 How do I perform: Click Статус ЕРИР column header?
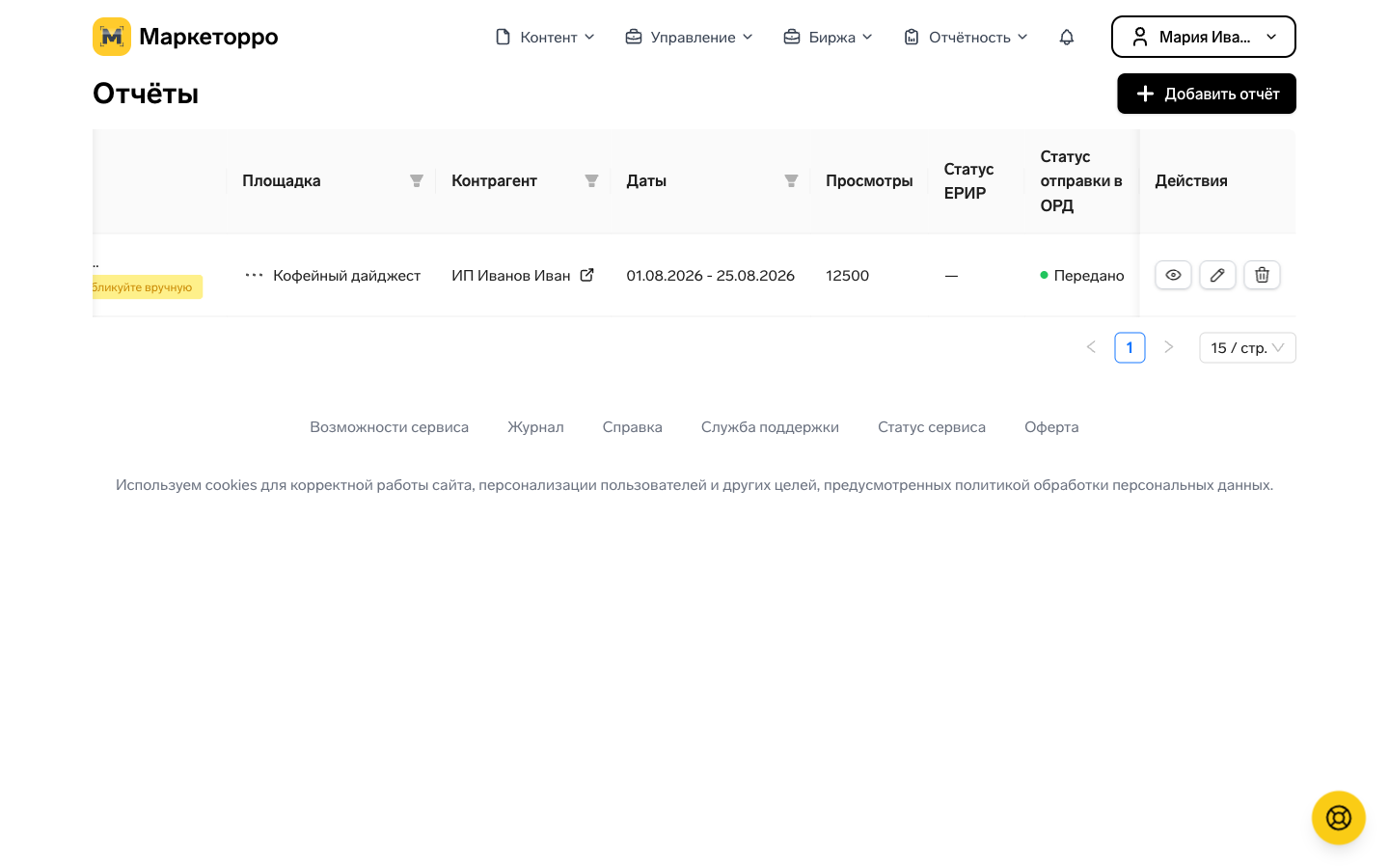[x=968, y=181]
